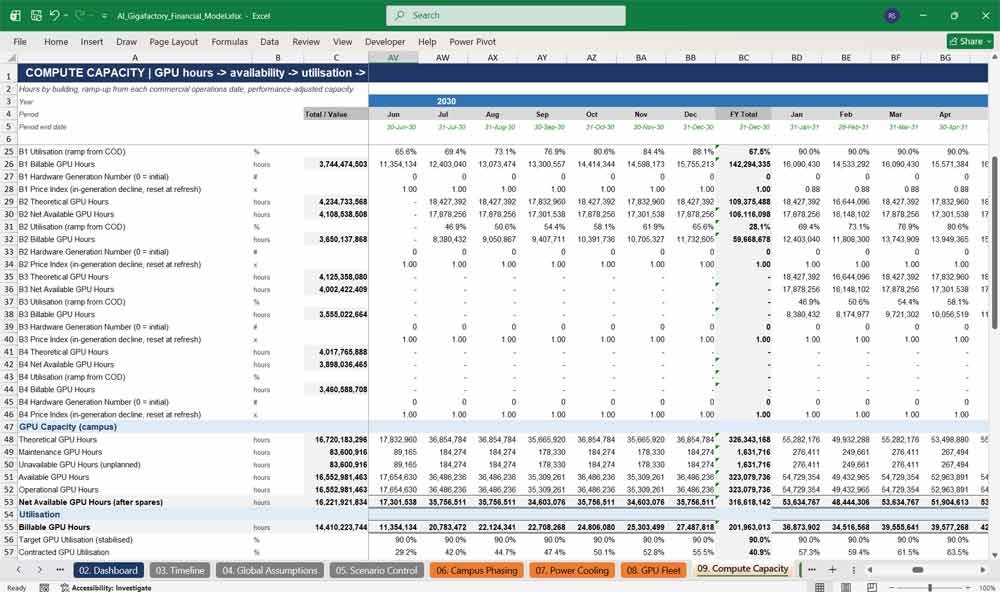Switch to the 03. Timeline sheet tab
This screenshot has height=592, width=1000.
coord(180,570)
